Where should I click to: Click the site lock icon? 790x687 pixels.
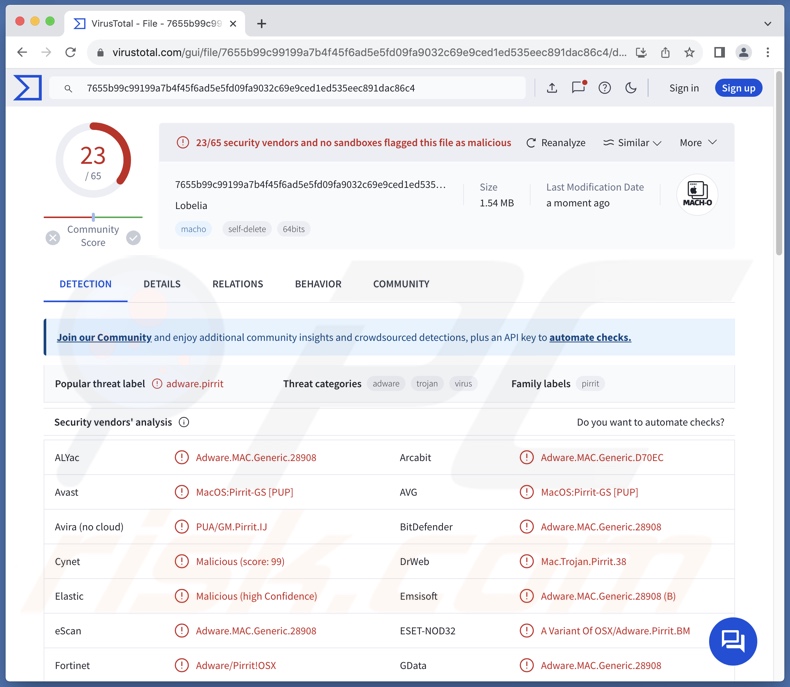click(x=100, y=52)
